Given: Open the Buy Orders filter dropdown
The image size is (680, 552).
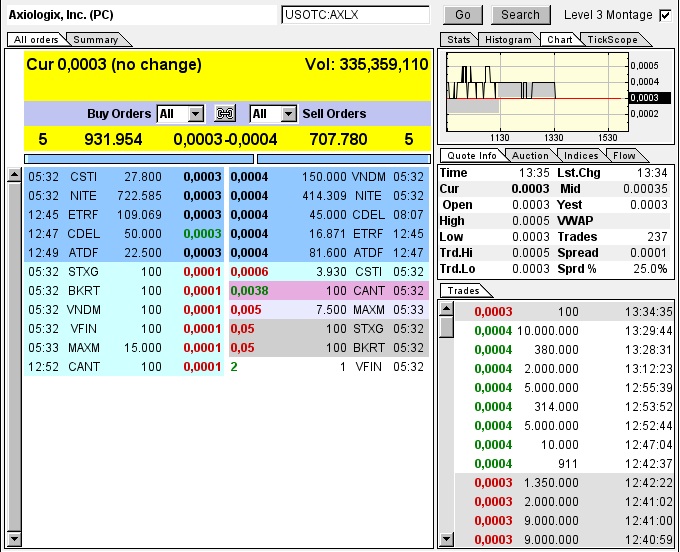Looking at the screenshot, I should [195, 114].
